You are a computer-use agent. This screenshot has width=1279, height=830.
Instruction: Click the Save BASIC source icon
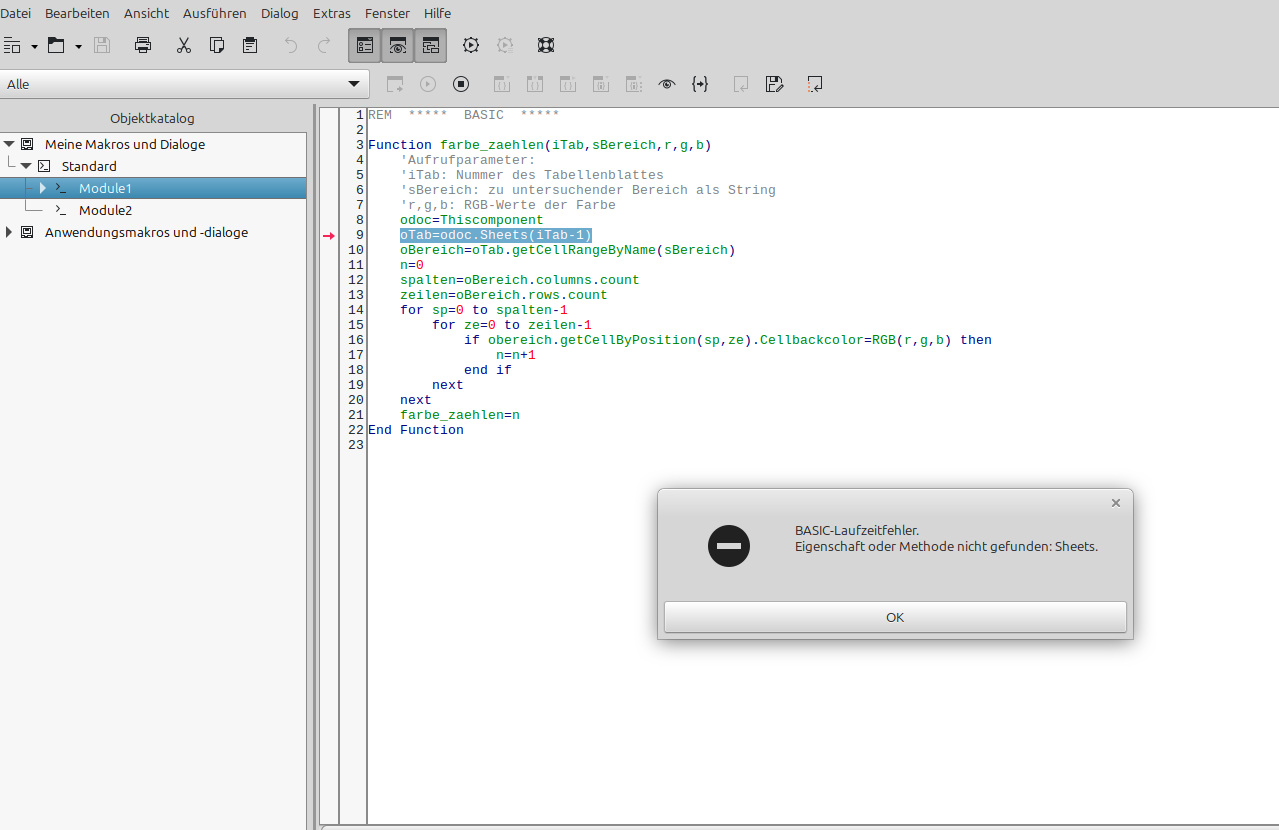pos(774,85)
